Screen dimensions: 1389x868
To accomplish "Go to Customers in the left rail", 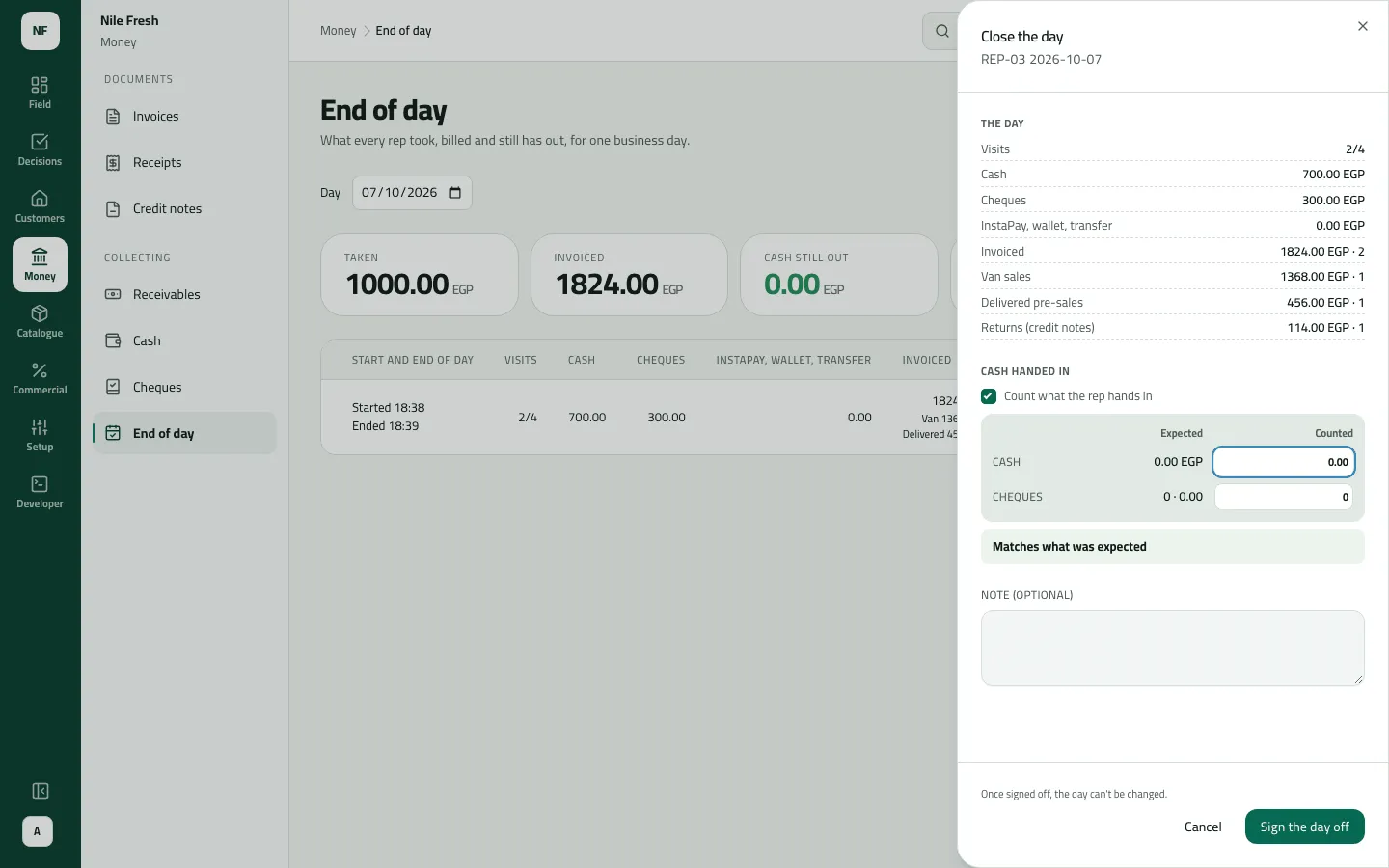I will [40, 206].
